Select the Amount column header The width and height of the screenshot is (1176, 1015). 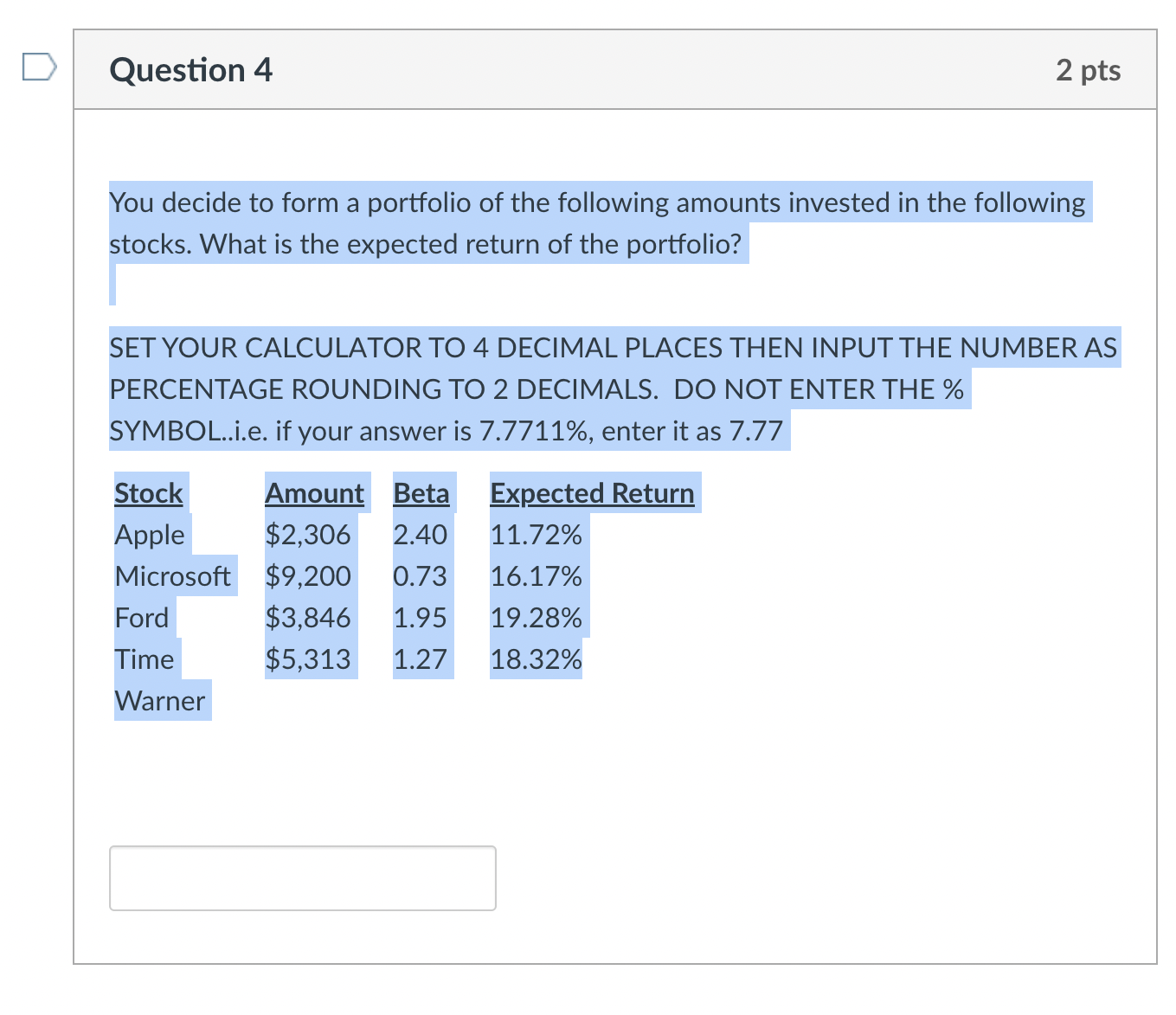tap(315, 493)
